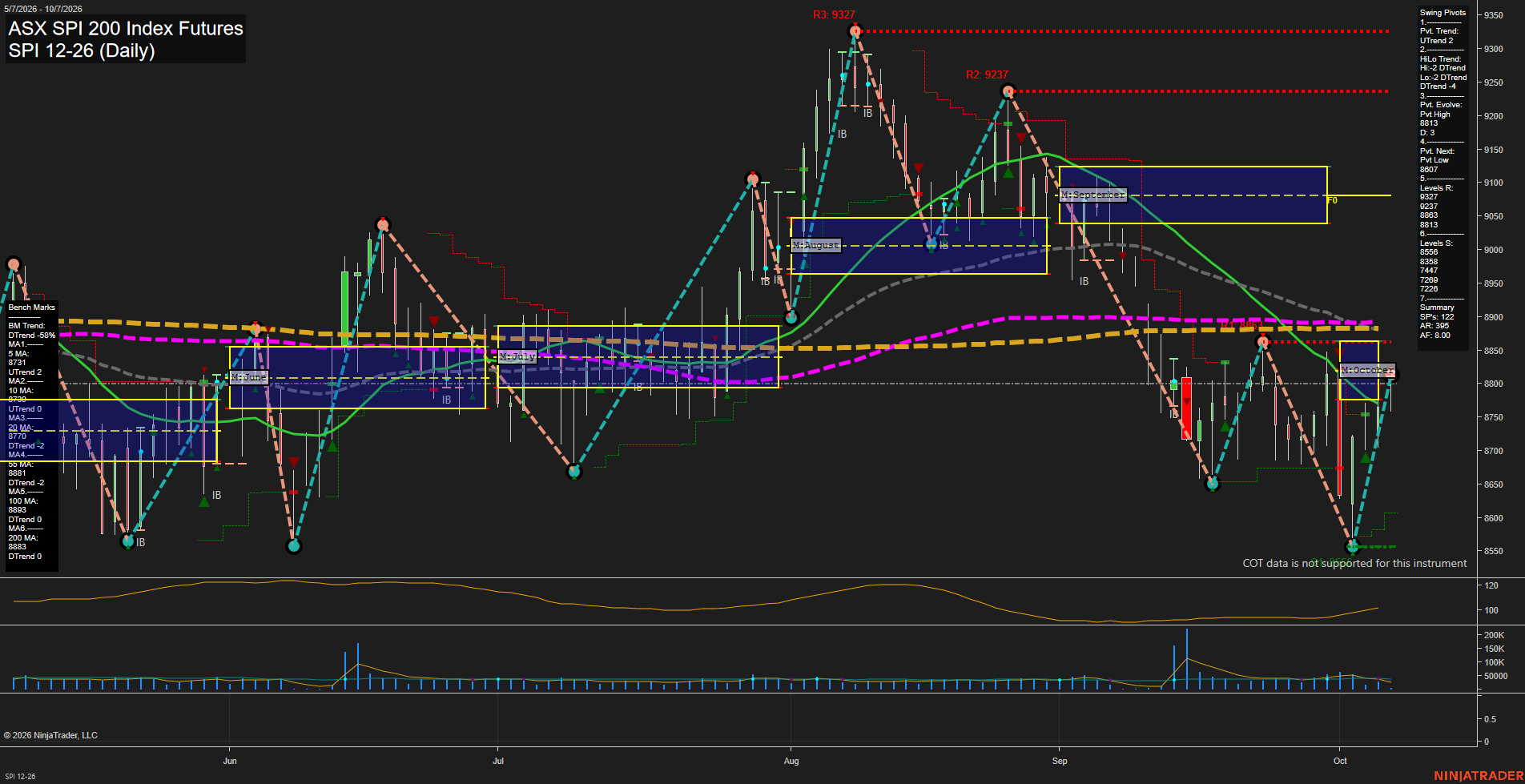Click the COT data not supported message
The height and width of the screenshot is (784, 1525).
pyautogui.click(x=1354, y=563)
